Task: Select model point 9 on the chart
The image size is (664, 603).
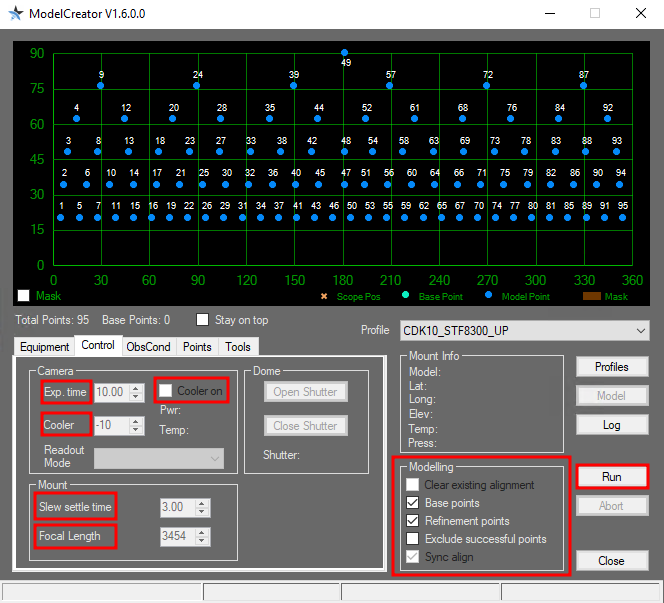Action: coord(100,86)
